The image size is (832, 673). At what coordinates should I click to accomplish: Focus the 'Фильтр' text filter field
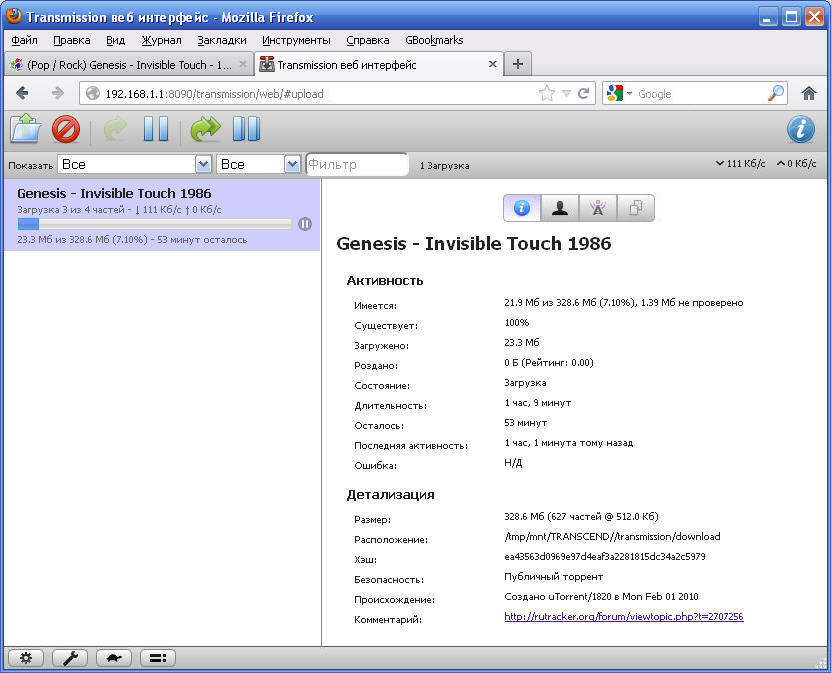pos(357,165)
